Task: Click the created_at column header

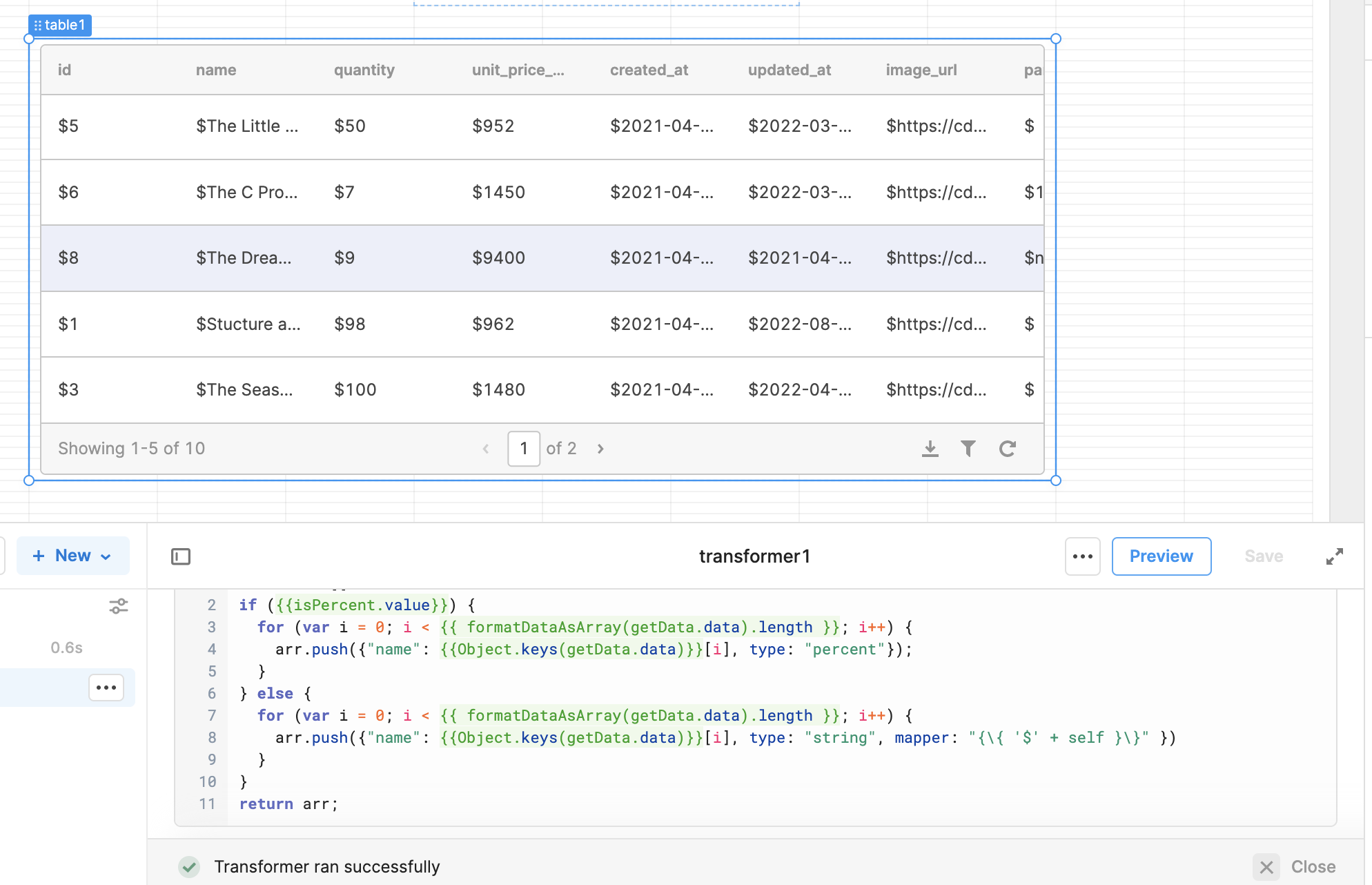Action: pyautogui.click(x=649, y=70)
